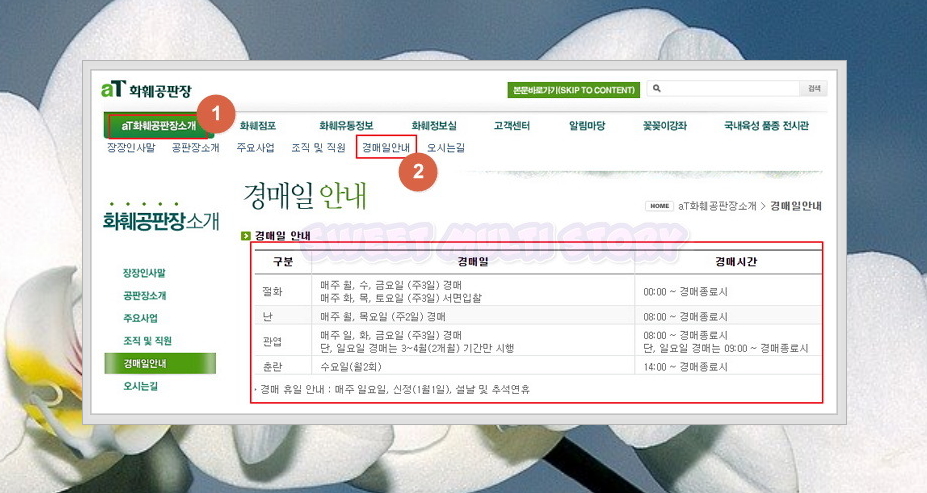This screenshot has width=927, height=493.
Task: Open the 국내육성 품종 전시관 menu
Action: tap(766, 126)
